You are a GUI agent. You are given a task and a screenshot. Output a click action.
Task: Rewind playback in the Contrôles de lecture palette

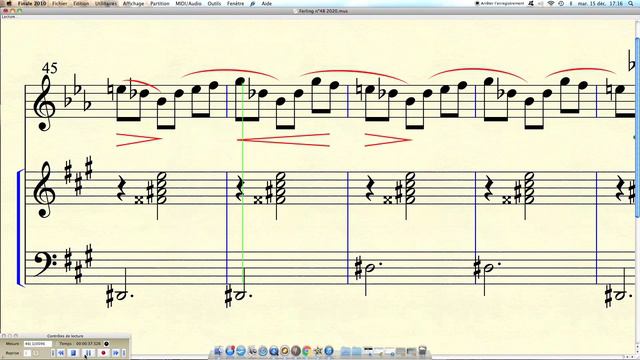tap(60, 353)
